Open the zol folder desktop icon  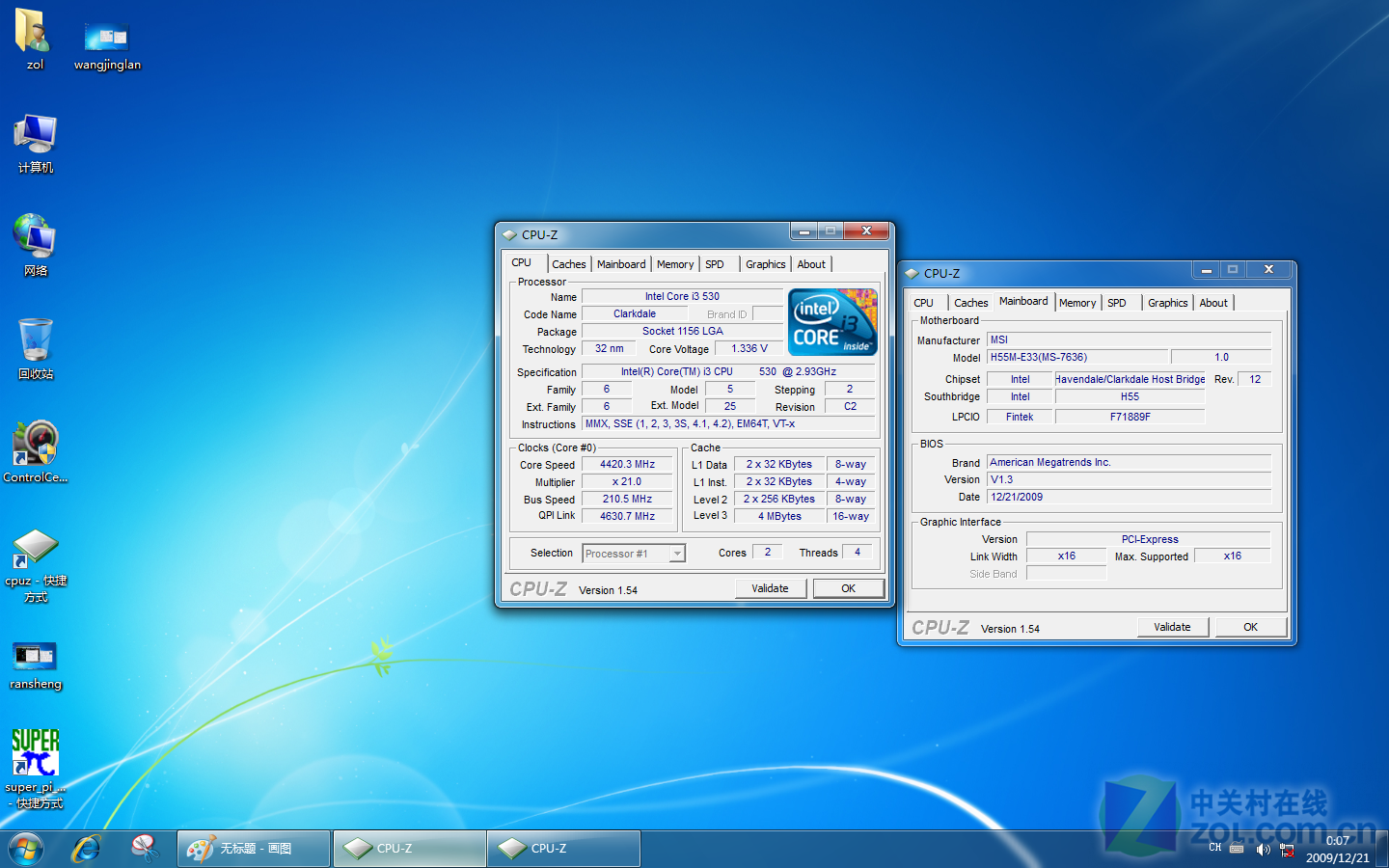click(34, 39)
